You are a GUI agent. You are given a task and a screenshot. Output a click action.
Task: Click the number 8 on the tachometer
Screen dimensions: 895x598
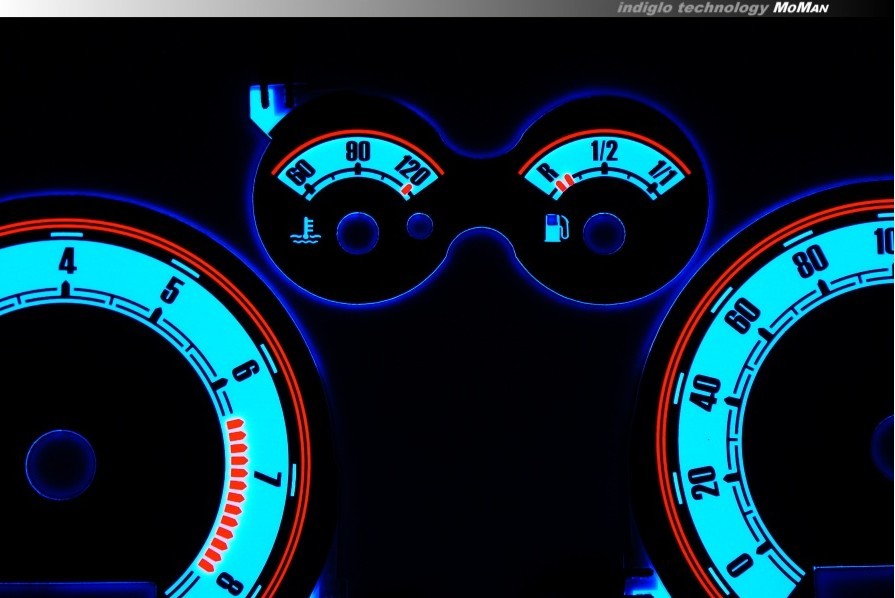[231, 584]
